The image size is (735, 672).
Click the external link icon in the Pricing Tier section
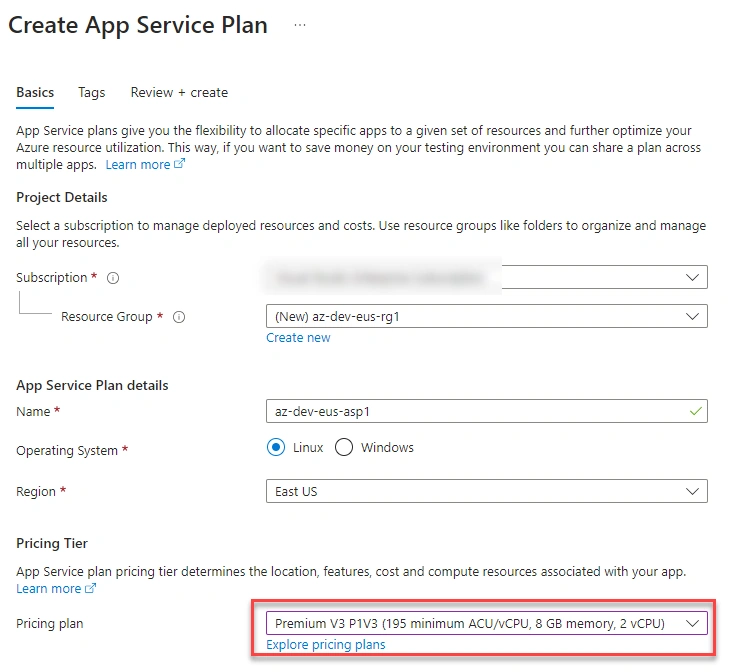click(90, 588)
